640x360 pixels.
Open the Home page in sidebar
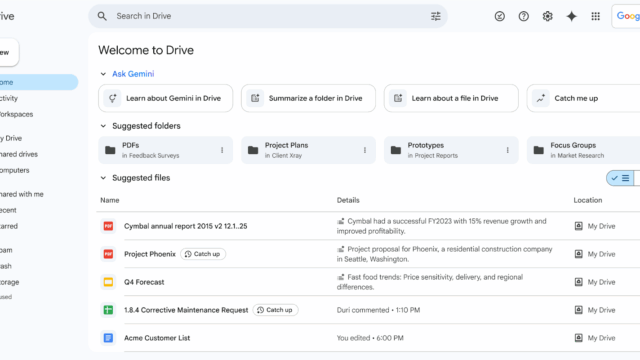(x=38, y=82)
